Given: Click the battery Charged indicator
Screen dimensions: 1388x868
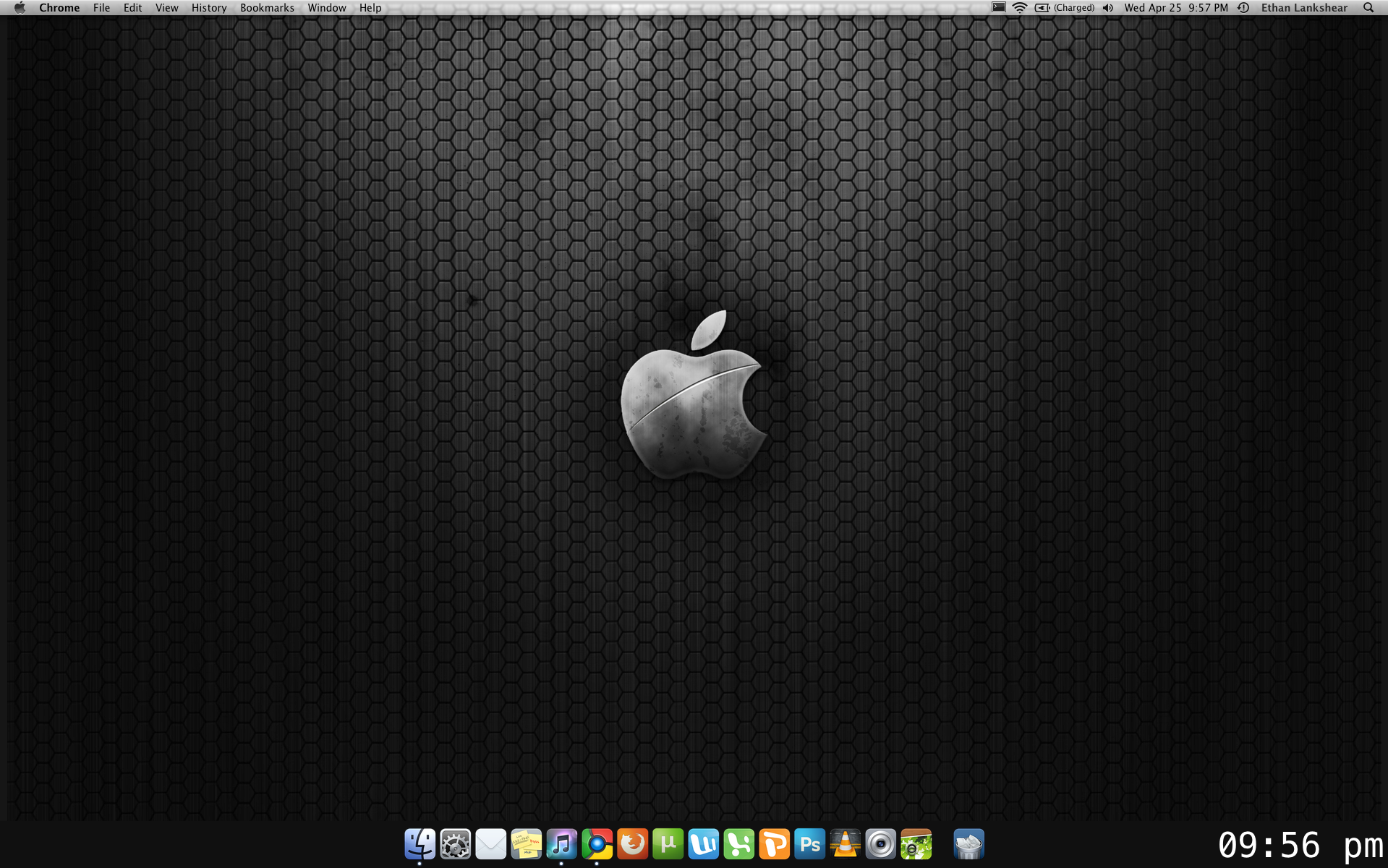Looking at the screenshot, I should click(1065, 8).
